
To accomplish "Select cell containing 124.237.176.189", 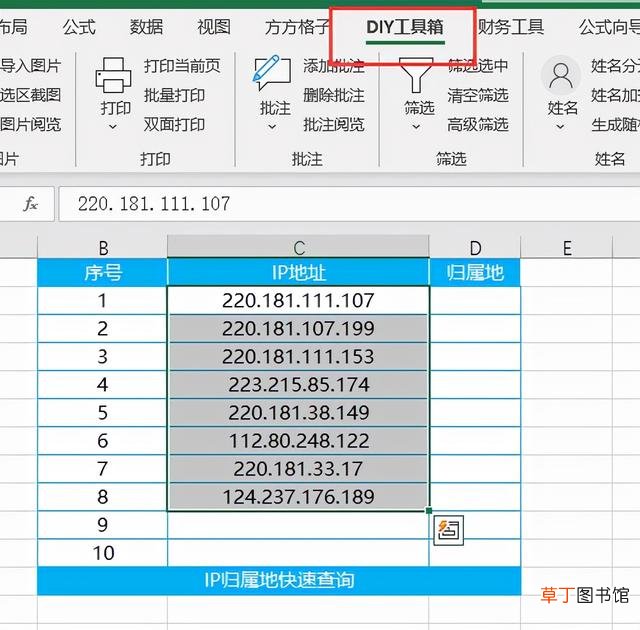I will [298, 497].
